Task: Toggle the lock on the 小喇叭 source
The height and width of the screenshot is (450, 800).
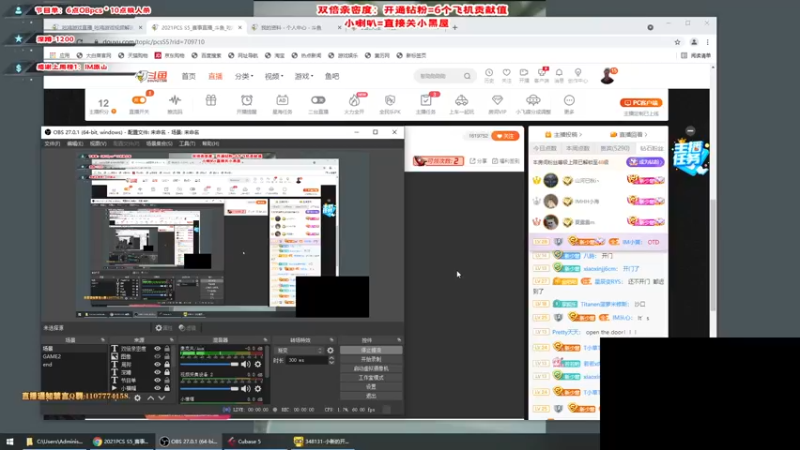Action: coord(167,388)
